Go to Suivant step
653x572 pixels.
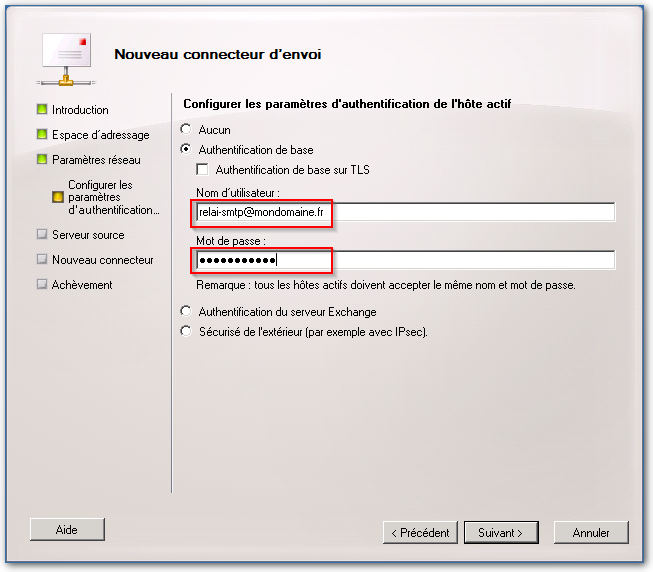pyautogui.click(x=501, y=532)
